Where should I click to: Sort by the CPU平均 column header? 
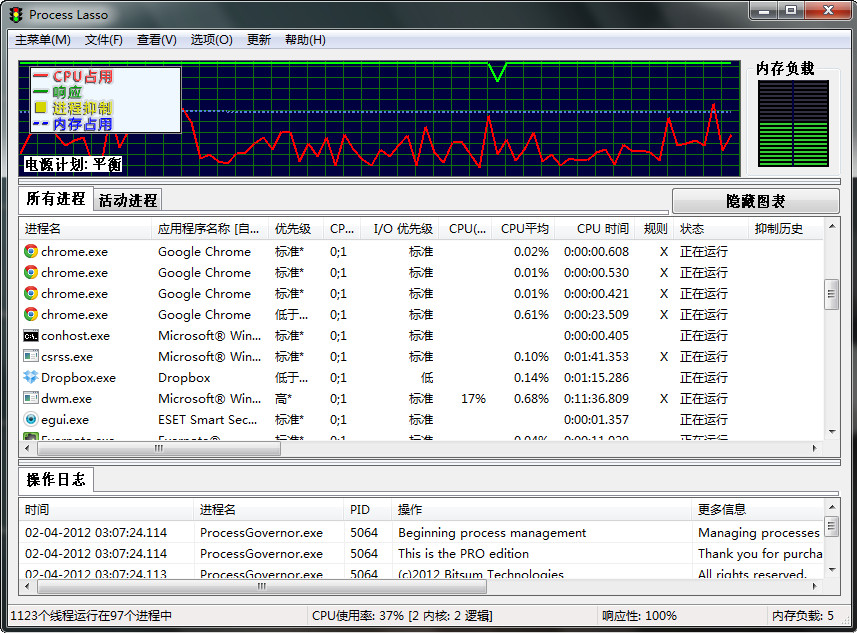(x=524, y=228)
